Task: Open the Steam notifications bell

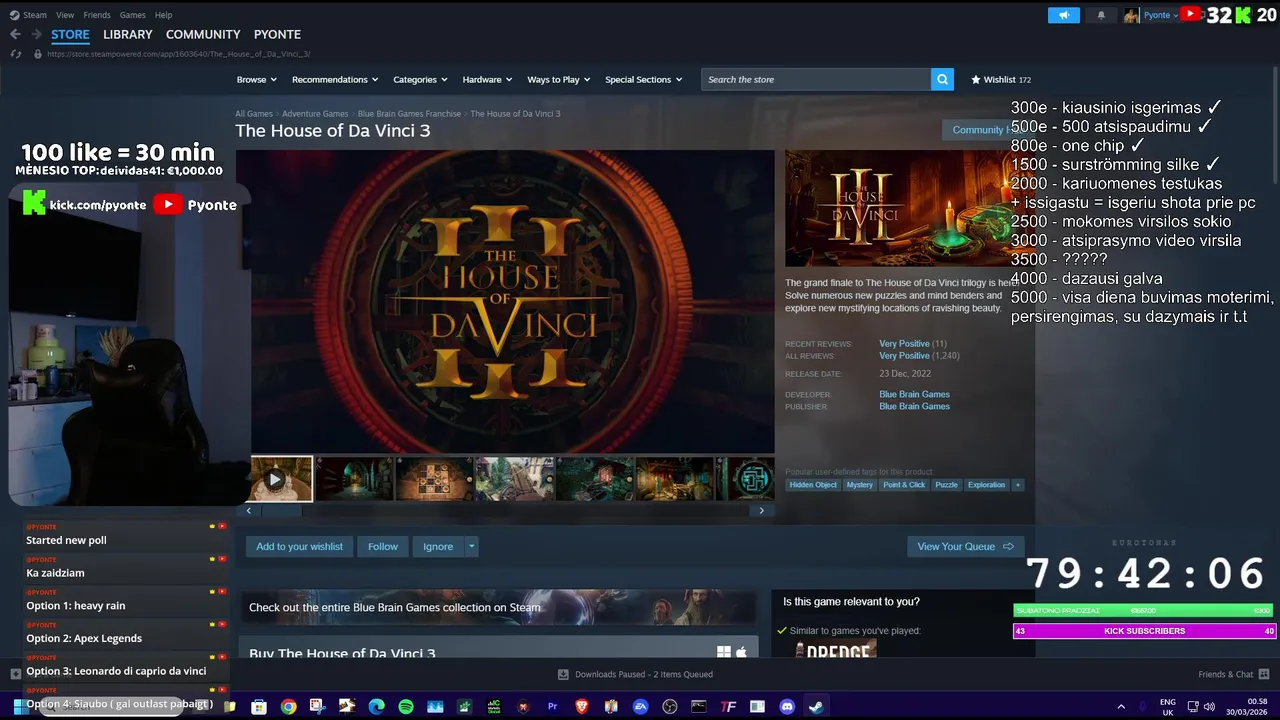Action: click(1101, 15)
